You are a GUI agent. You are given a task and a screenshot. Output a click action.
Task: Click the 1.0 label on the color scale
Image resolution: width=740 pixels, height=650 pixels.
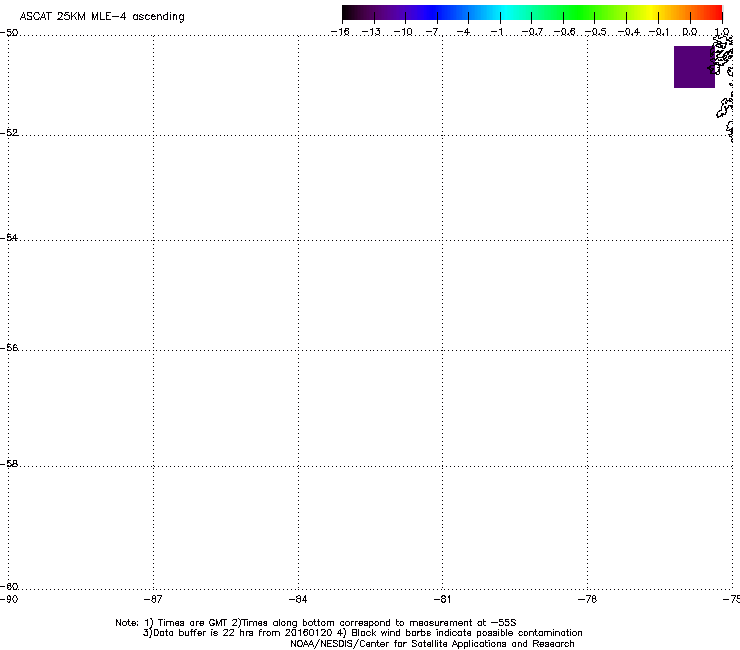(x=722, y=32)
